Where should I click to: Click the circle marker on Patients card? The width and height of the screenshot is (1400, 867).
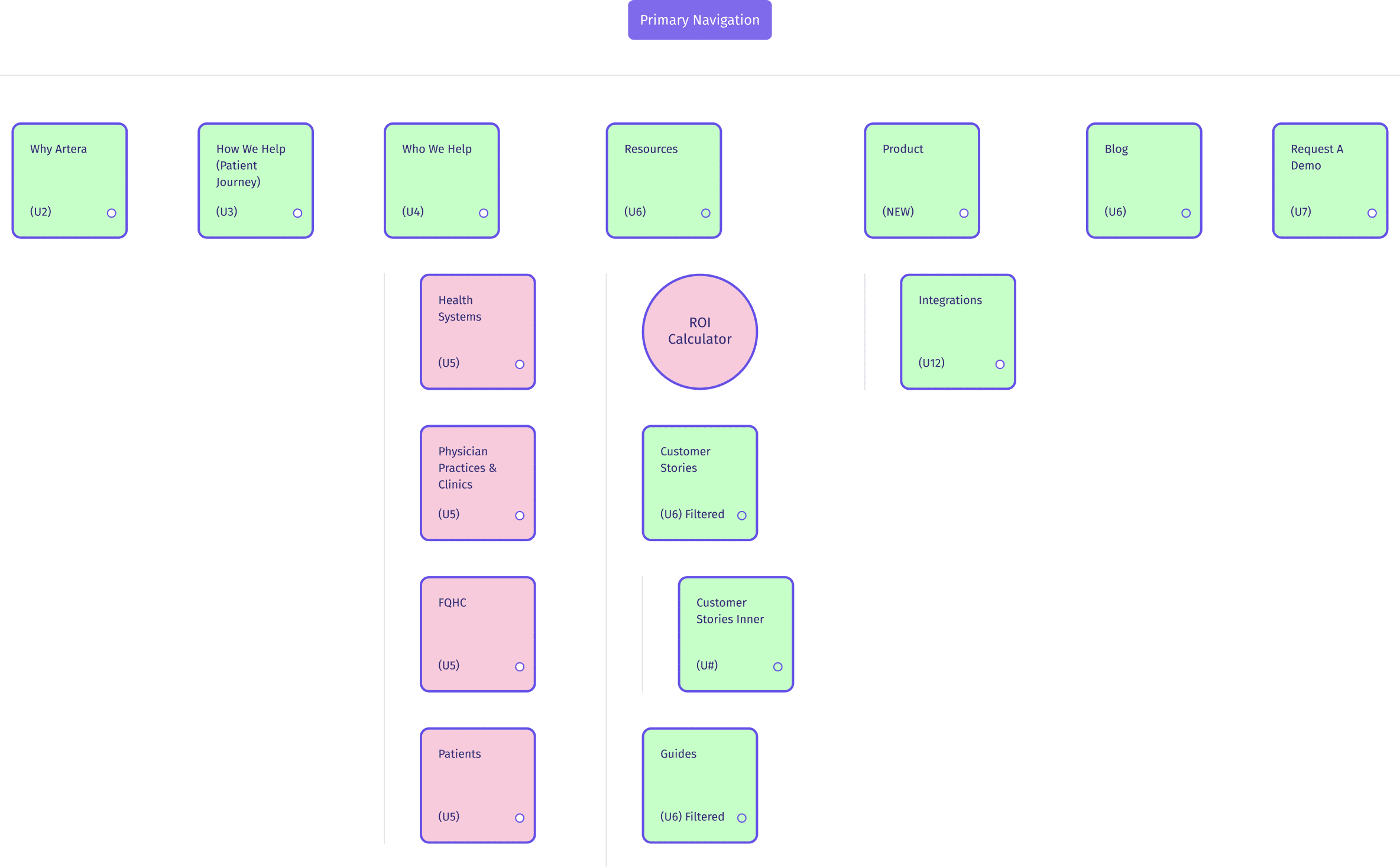[x=520, y=818]
